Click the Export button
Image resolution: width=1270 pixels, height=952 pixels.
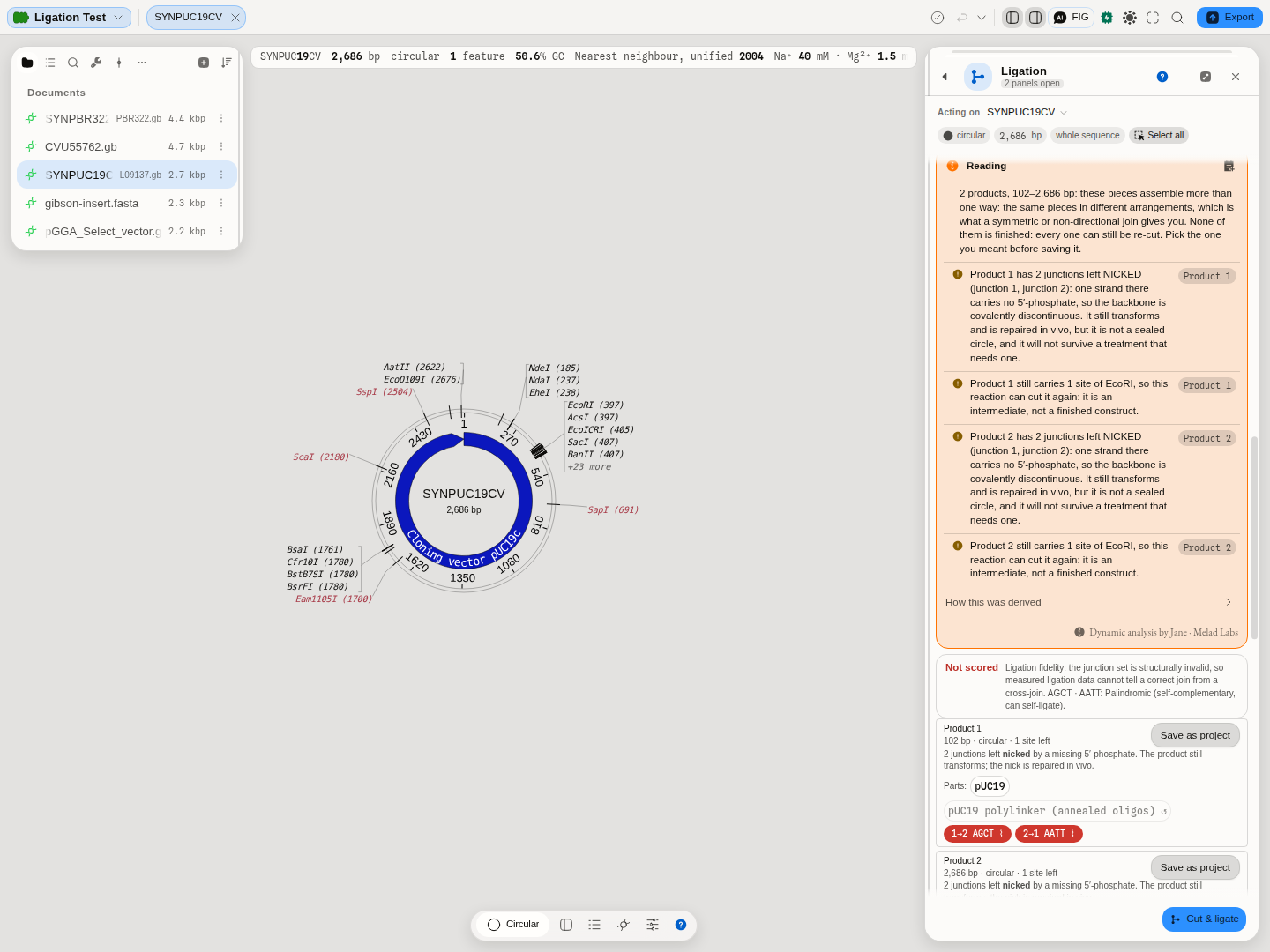[1229, 18]
